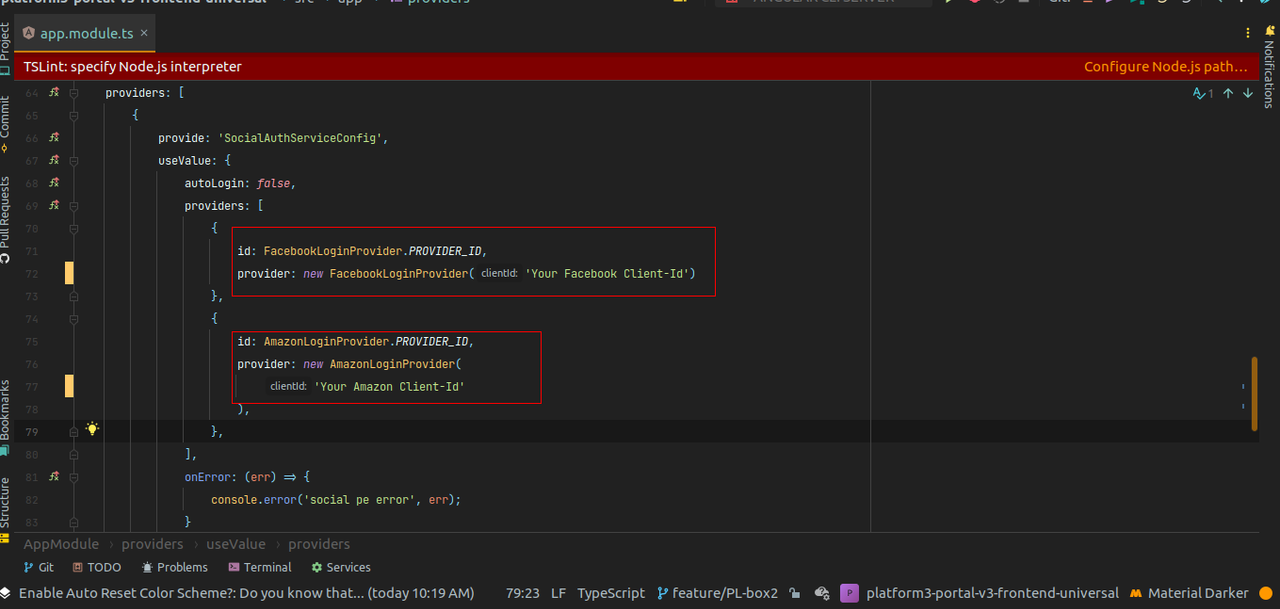
Task: Select useValue in the breadcrumb bar
Action: pyautogui.click(x=236, y=544)
